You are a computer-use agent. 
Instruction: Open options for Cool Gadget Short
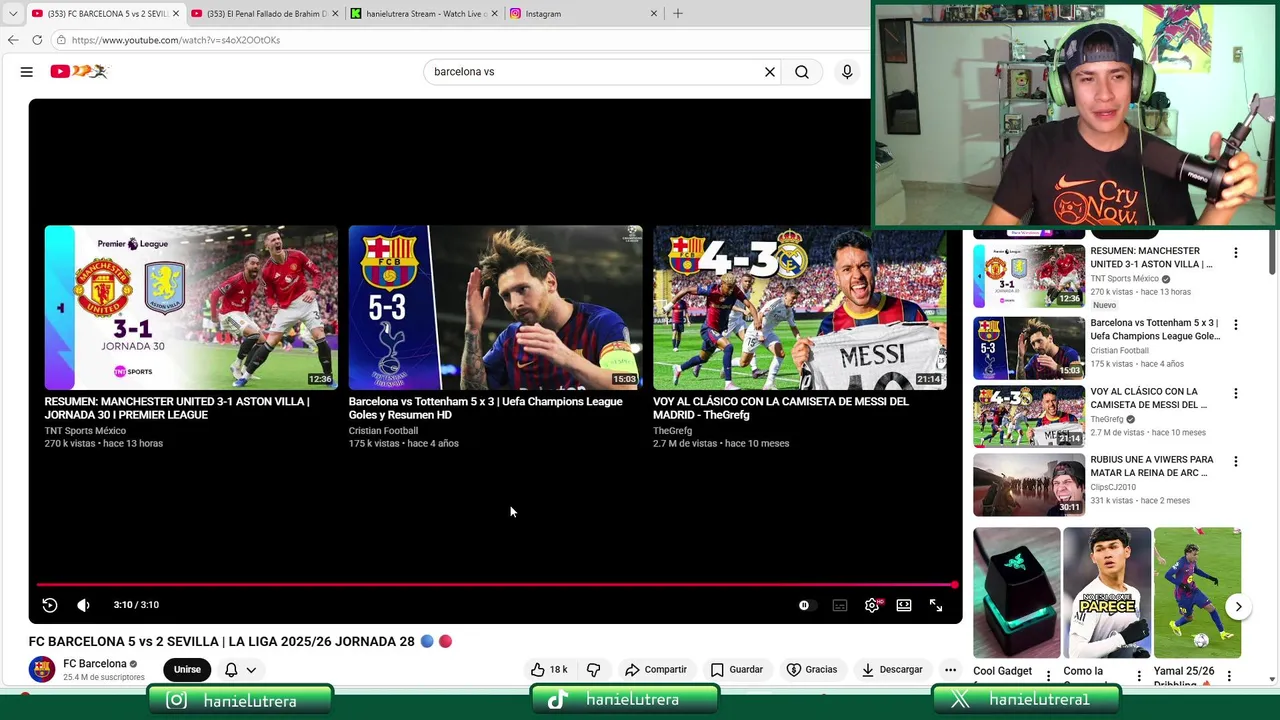point(1048,677)
